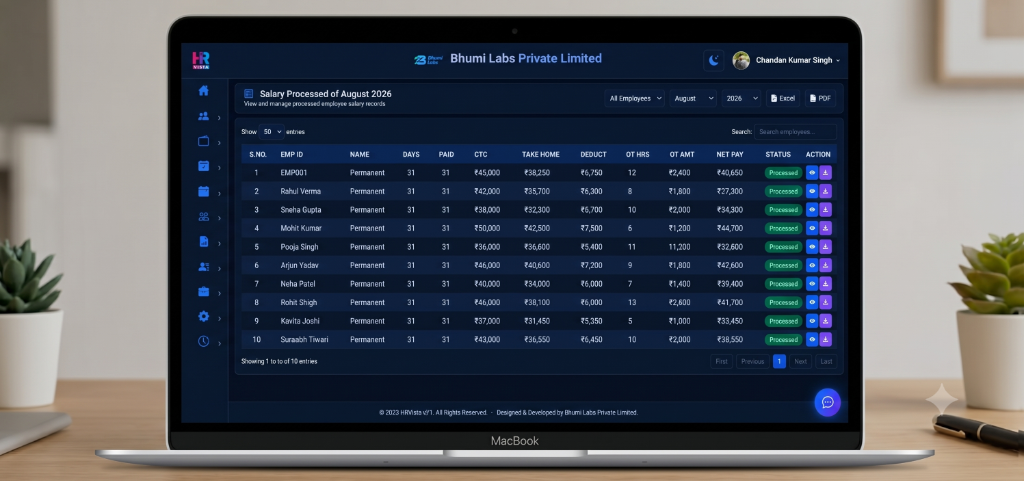Click net pay value ₹44,700
Screen dimensions: 1024x481
coord(729,228)
